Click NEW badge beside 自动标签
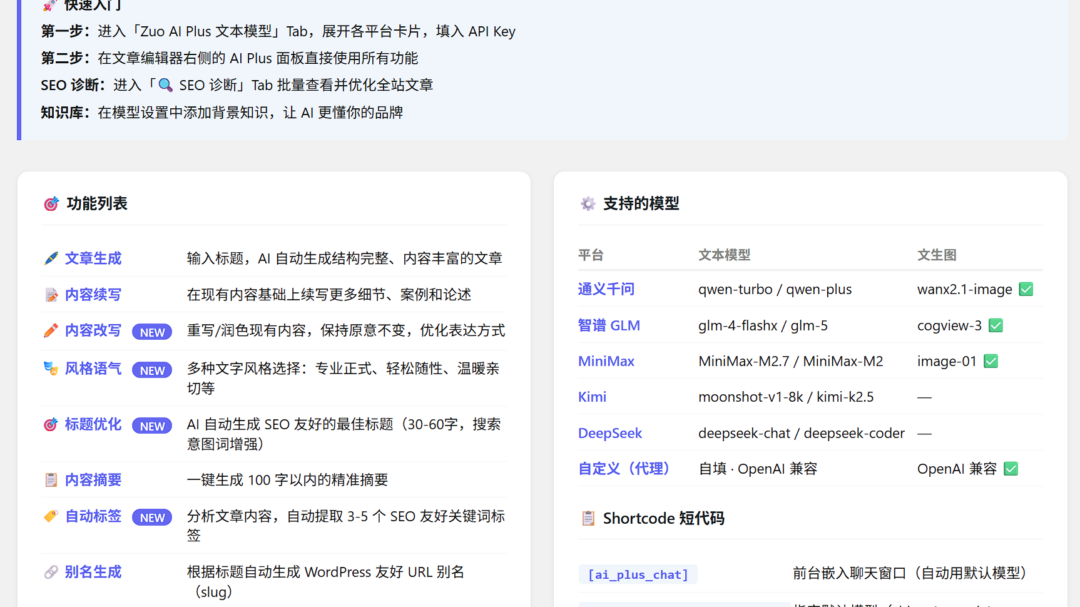The height and width of the screenshot is (607, 1080). click(x=152, y=517)
